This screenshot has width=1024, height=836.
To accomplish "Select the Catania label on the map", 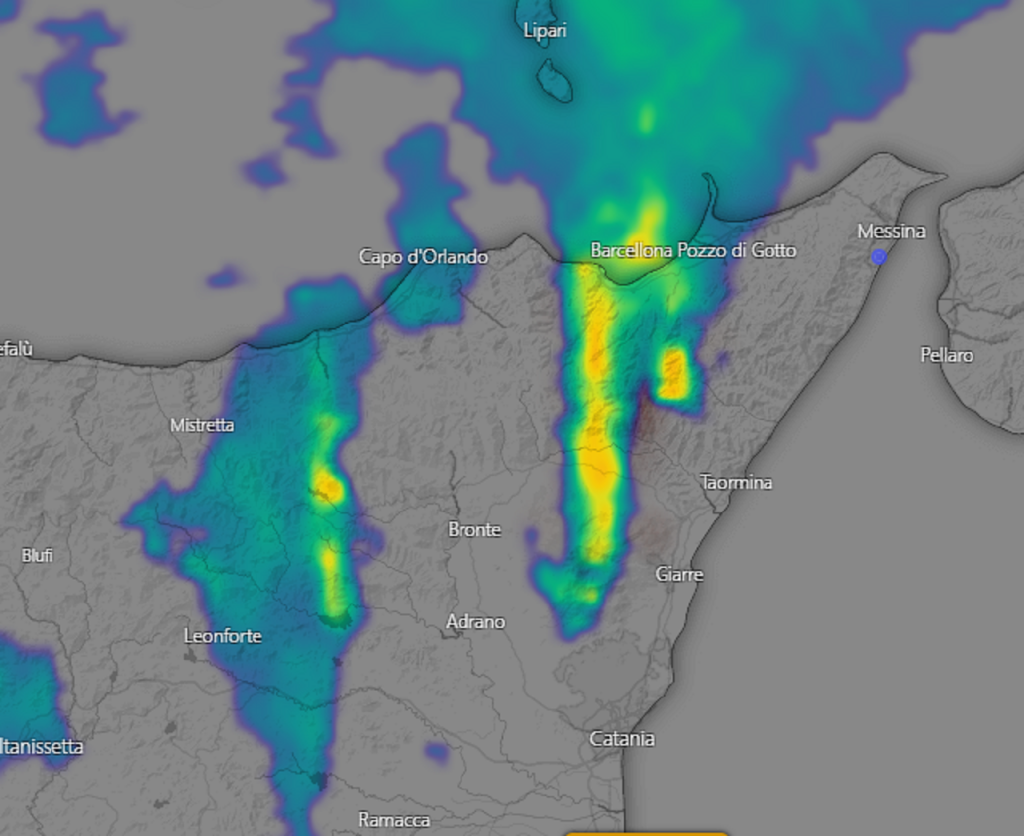I will [x=621, y=739].
